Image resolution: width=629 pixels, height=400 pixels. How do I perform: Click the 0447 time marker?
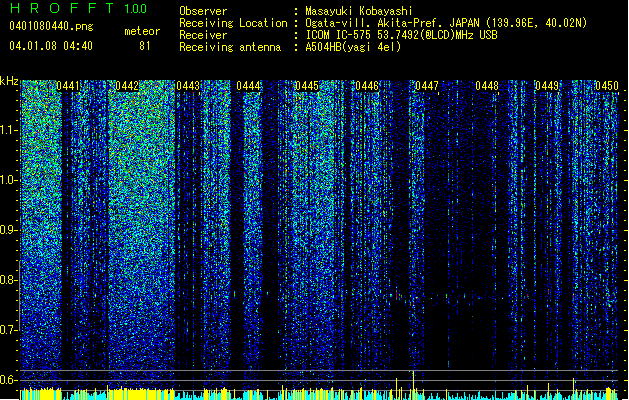tap(427, 86)
